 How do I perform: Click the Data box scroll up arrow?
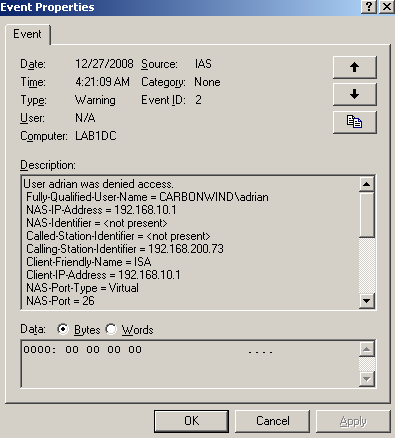click(367, 349)
